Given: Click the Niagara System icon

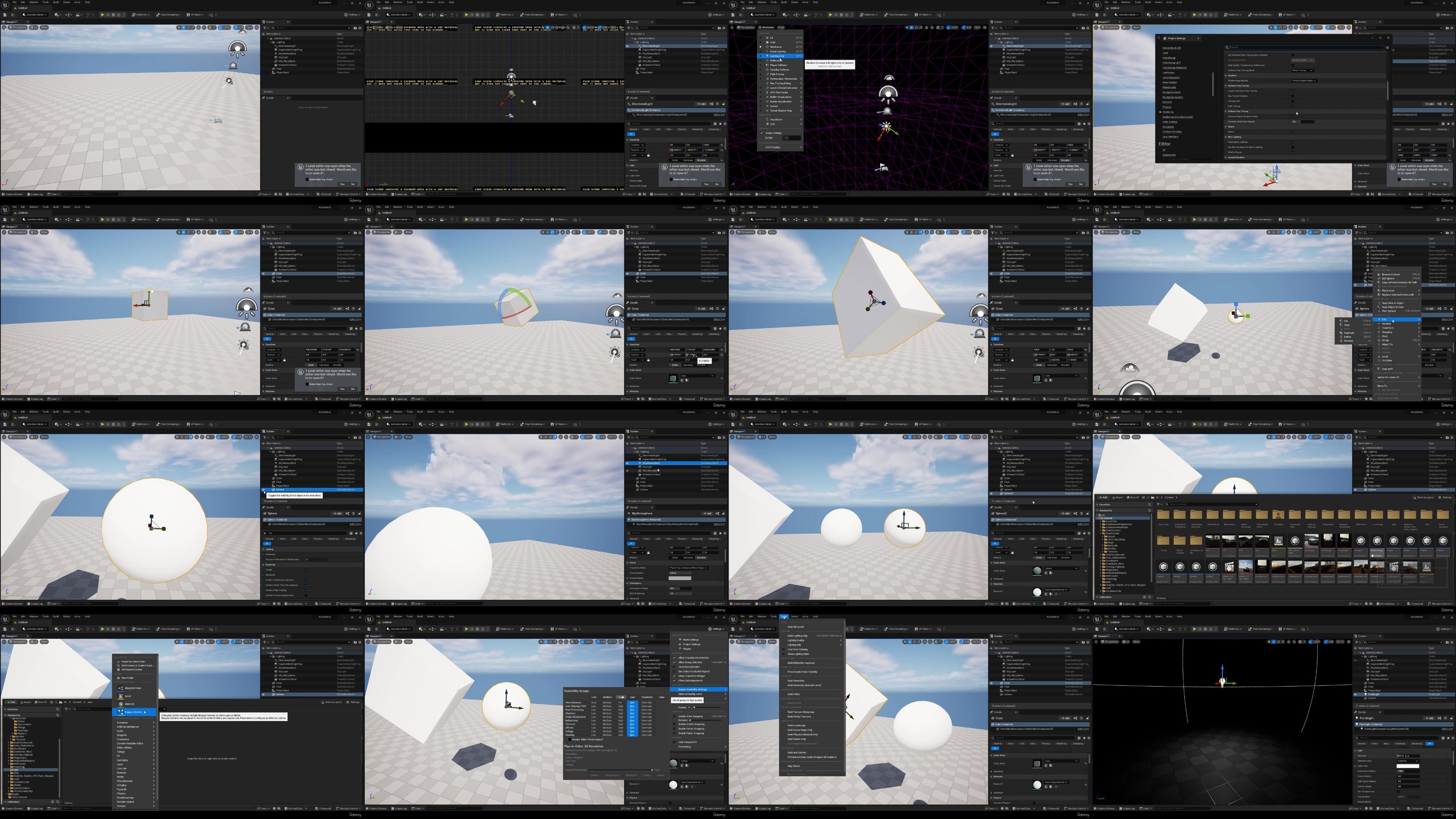Looking at the screenshot, I should tap(121, 712).
